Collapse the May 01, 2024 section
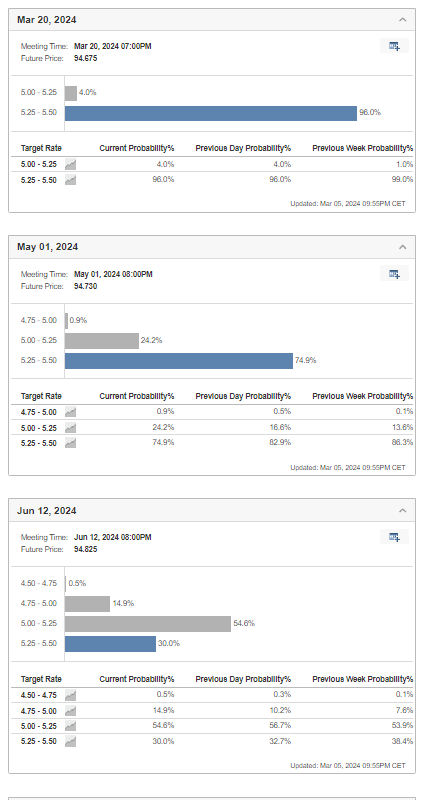425x800 pixels. pos(403,247)
